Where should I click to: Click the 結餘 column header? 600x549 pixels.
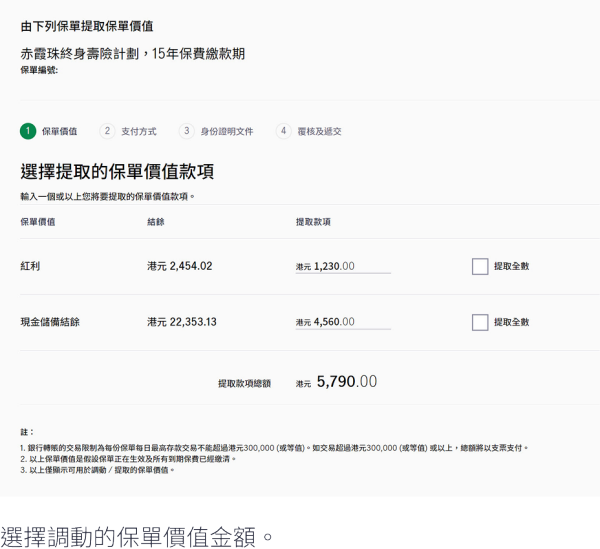155,221
